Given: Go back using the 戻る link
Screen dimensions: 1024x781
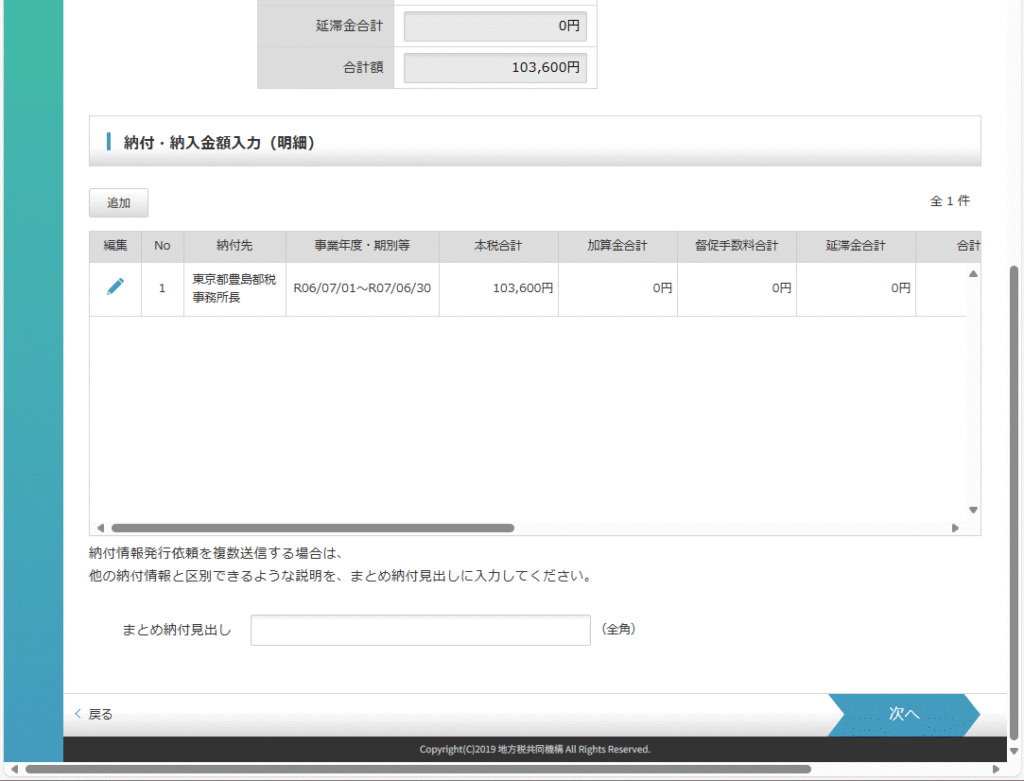Looking at the screenshot, I should point(95,714).
